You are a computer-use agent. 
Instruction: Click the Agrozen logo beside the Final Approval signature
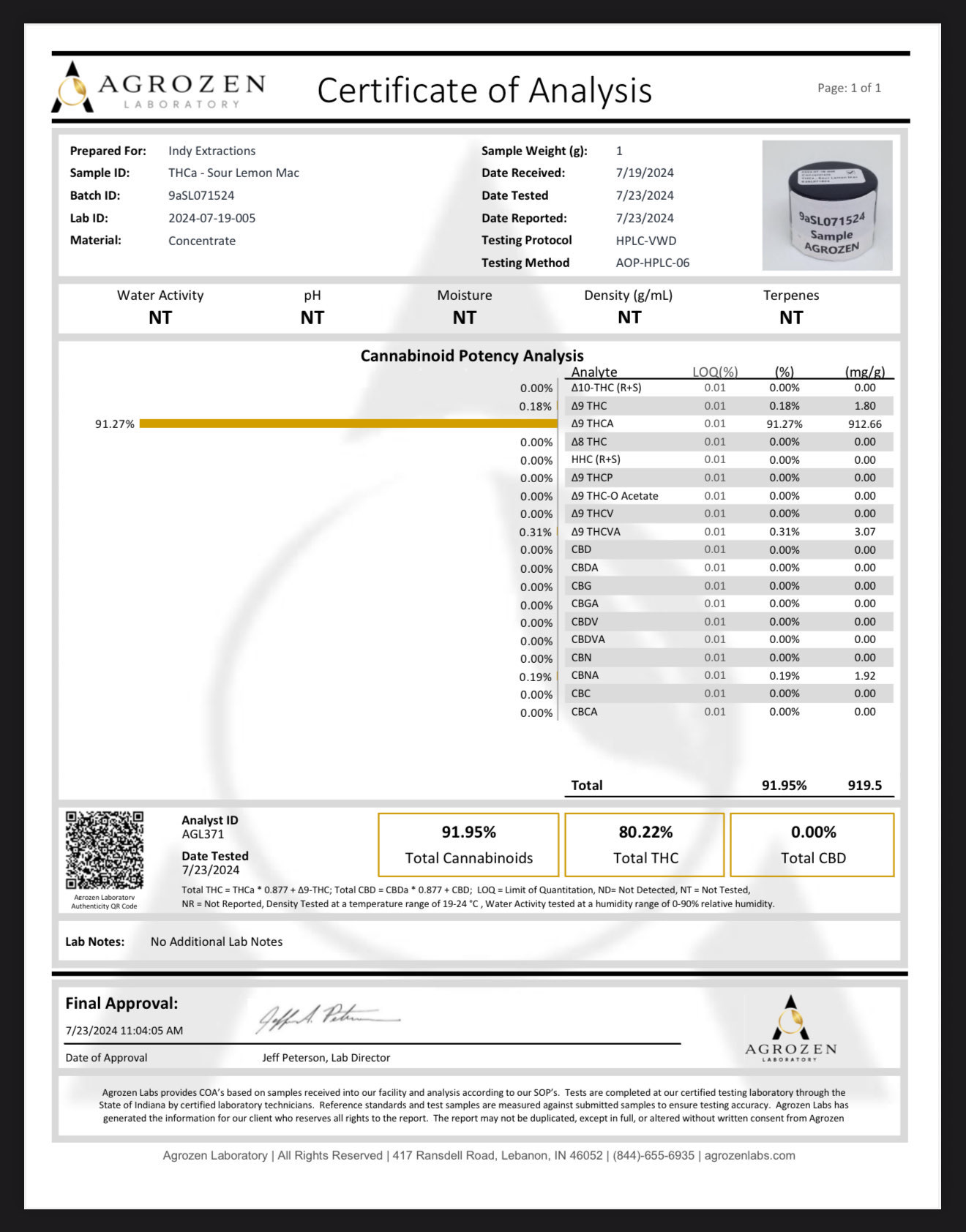click(790, 1029)
